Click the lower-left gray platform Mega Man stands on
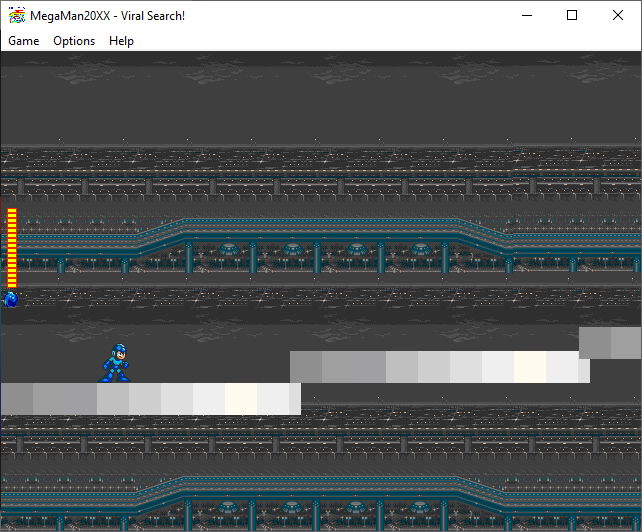This screenshot has width=642, height=532. coord(151,399)
